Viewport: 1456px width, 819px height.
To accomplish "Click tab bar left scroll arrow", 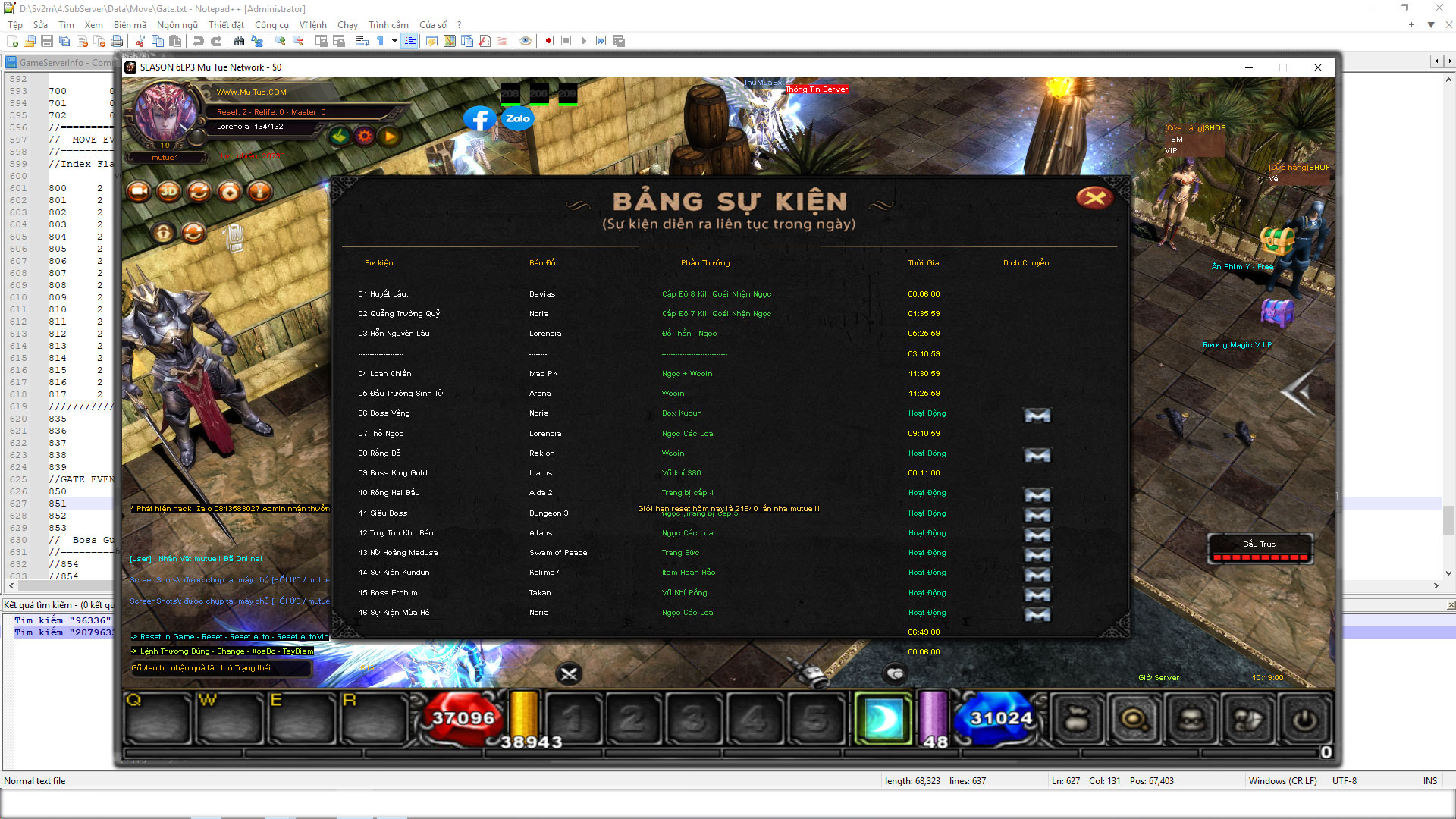I will 1436,61.
